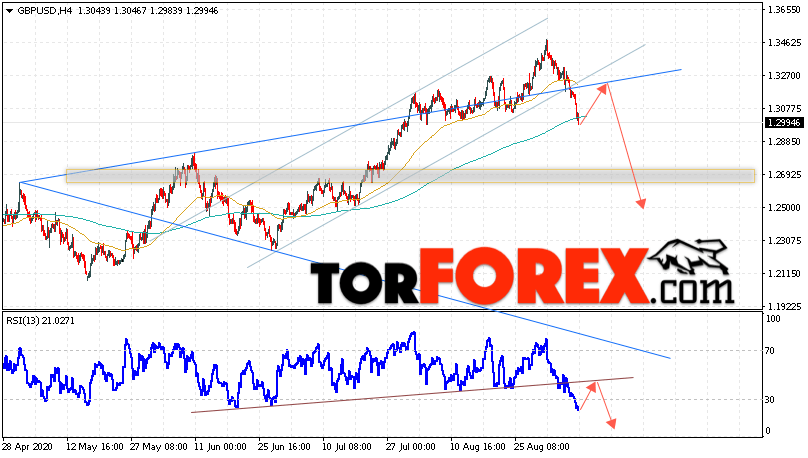Select the current price label 1.29946
This screenshot has height=458, width=808.
point(784,123)
